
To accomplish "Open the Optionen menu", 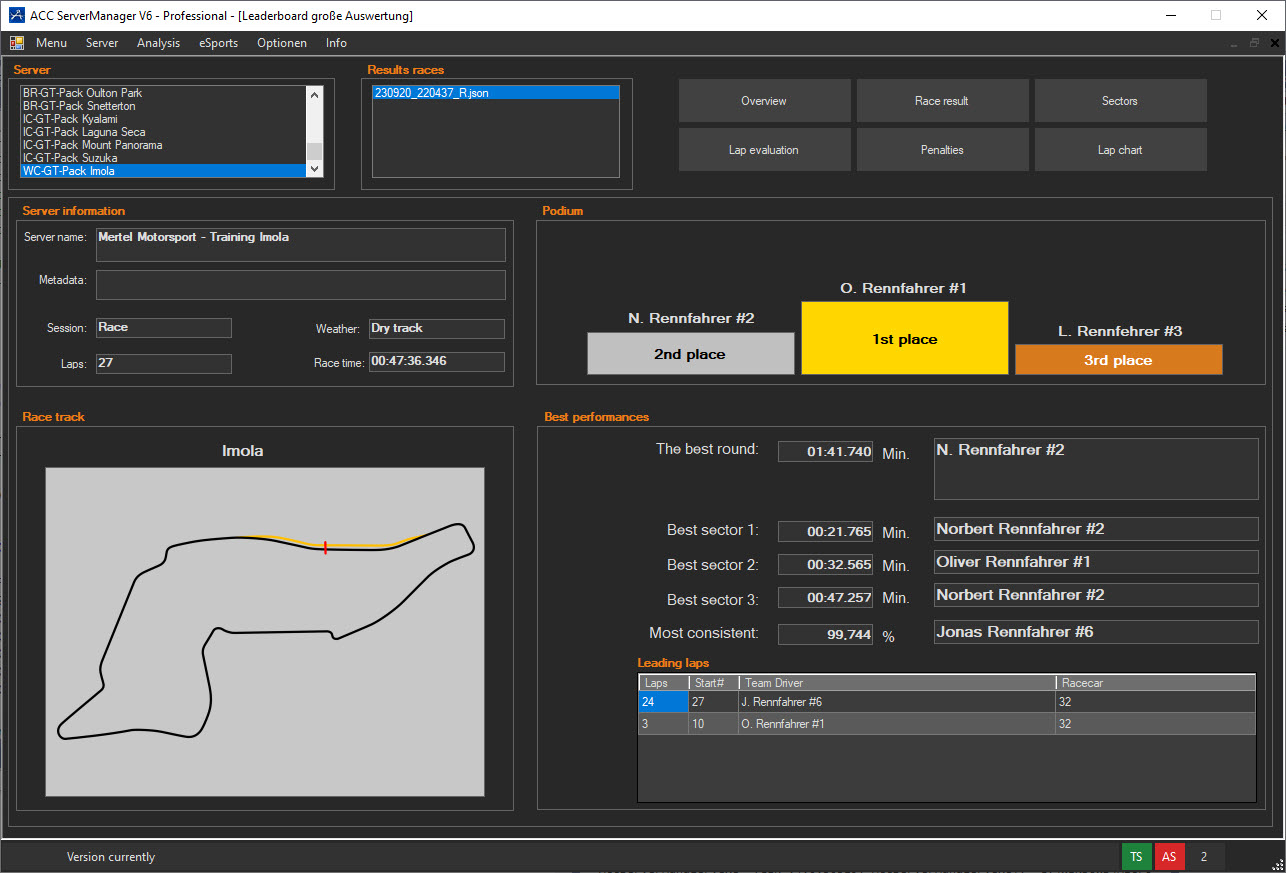I will pos(281,43).
